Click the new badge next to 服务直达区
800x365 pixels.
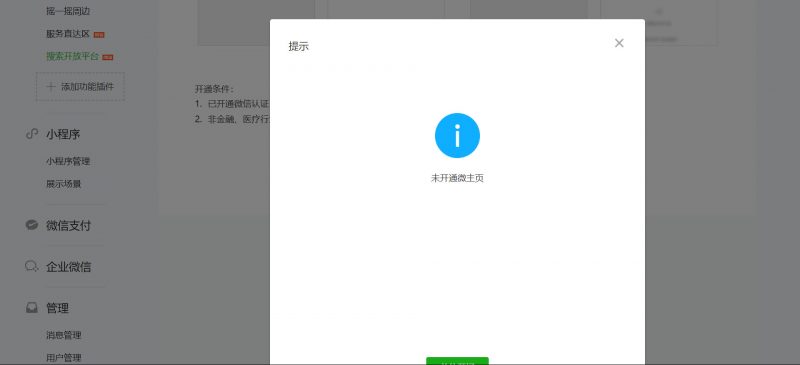(99, 35)
